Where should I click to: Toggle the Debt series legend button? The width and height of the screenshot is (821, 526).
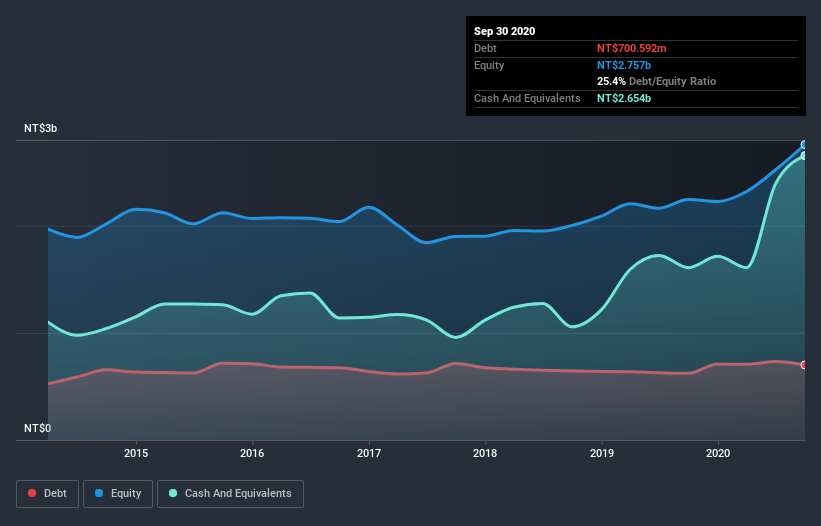point(47,494)
